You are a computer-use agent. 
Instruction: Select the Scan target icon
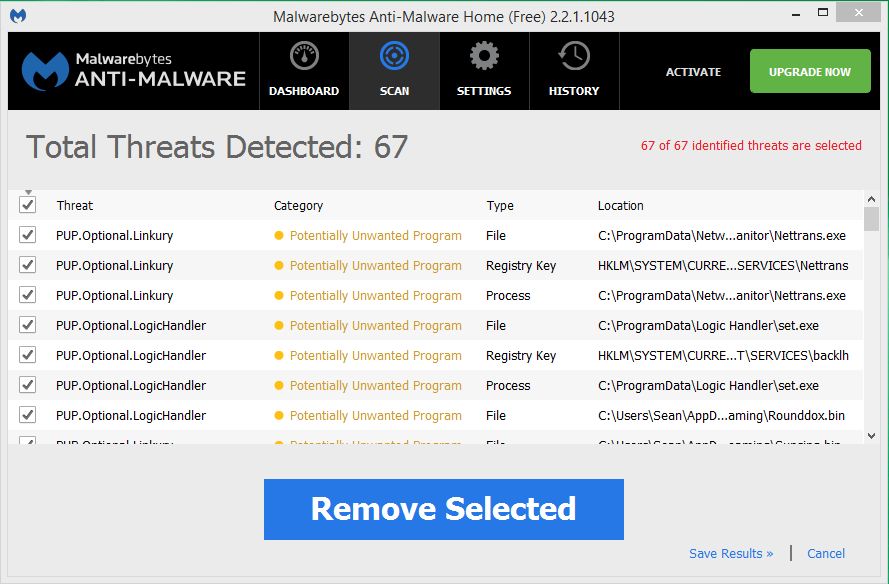394,56
